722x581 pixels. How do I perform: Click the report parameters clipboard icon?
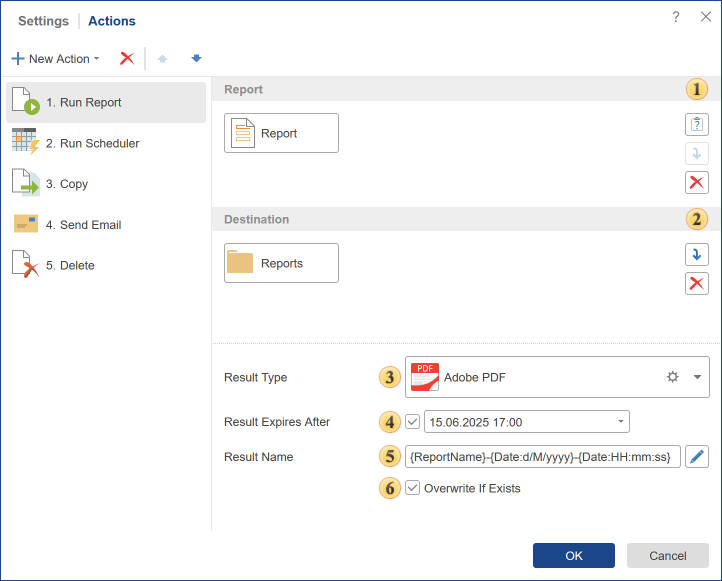point(697,125)
